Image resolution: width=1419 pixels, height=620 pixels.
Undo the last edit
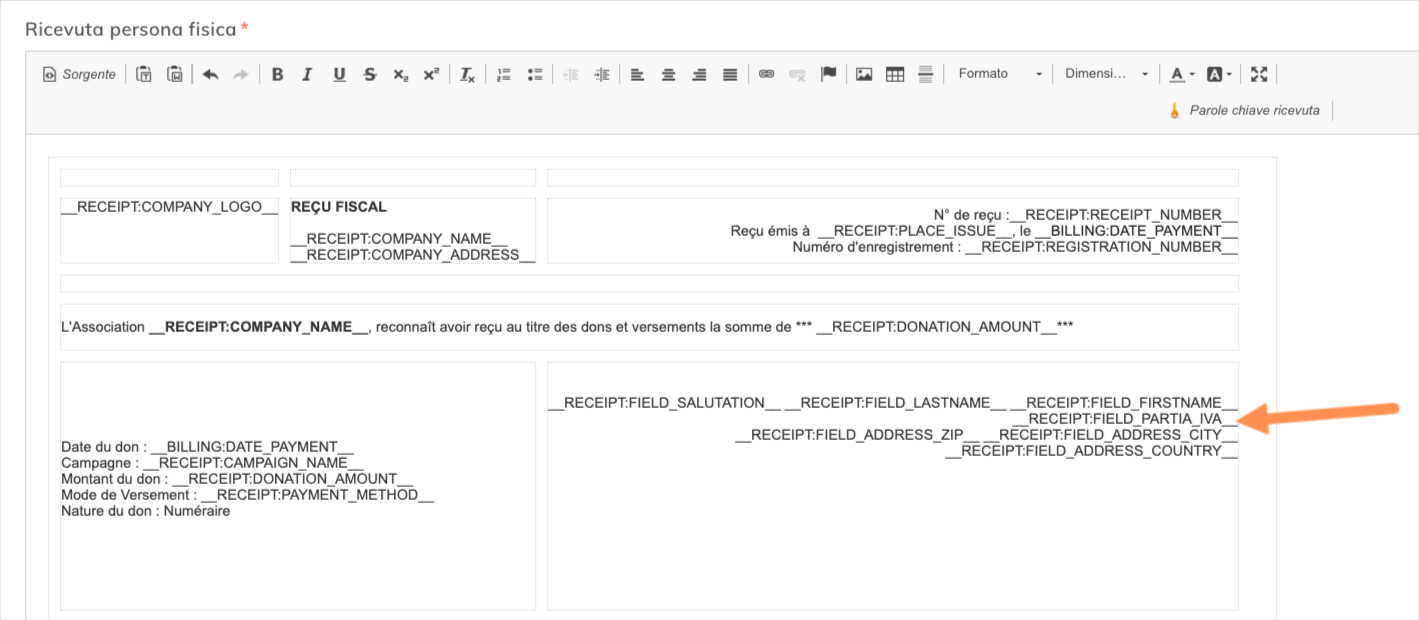point(210,74)
